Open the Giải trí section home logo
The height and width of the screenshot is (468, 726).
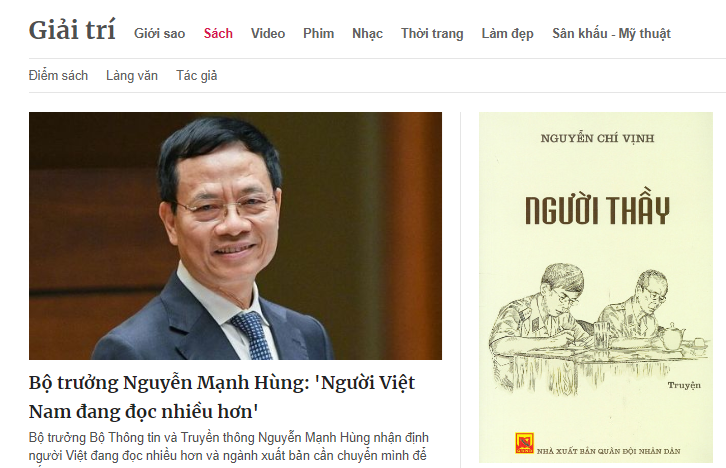pyautogui.click(x=72, y=31)
